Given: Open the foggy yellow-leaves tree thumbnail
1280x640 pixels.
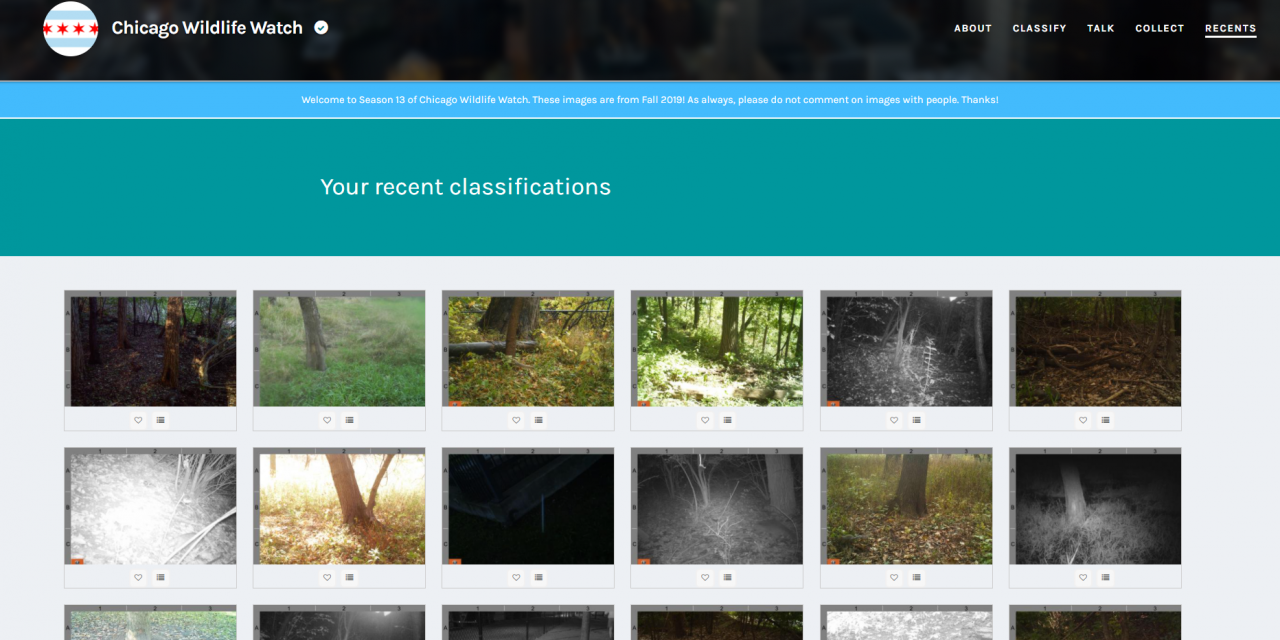Looking at the screenshot, I should pos(906,506).
